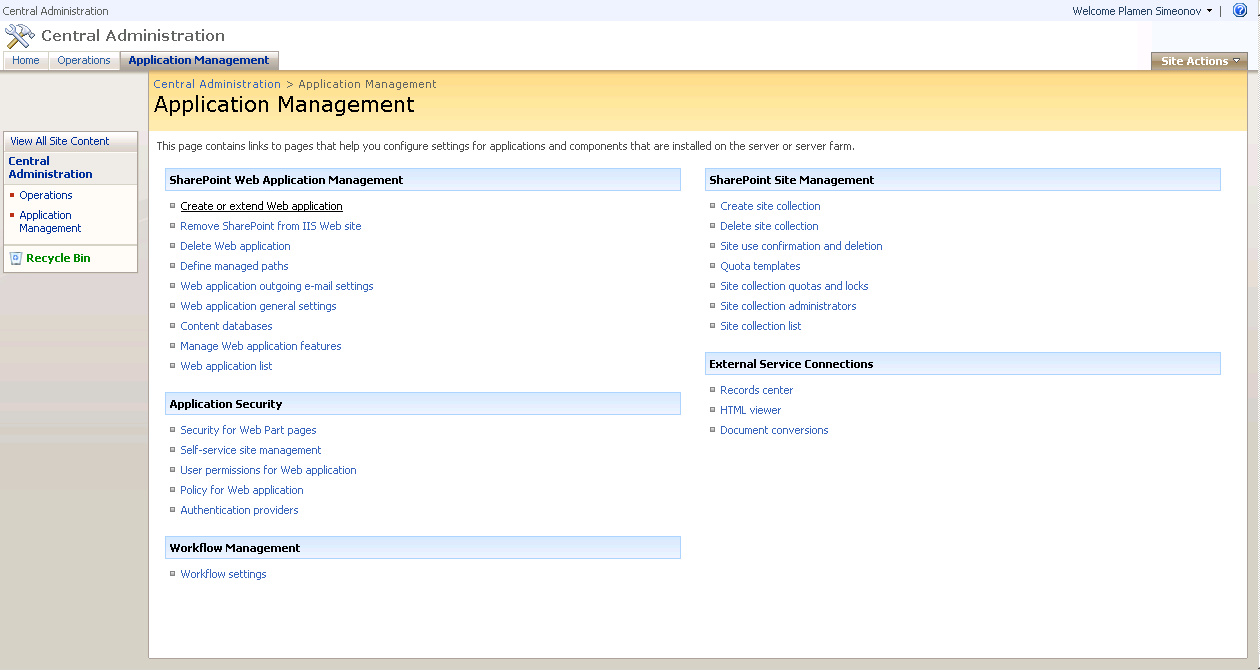The height and width of the screenshot is (670, 1260).
Task: Expand the Site Actions menu
Action: click(1200, 61)
